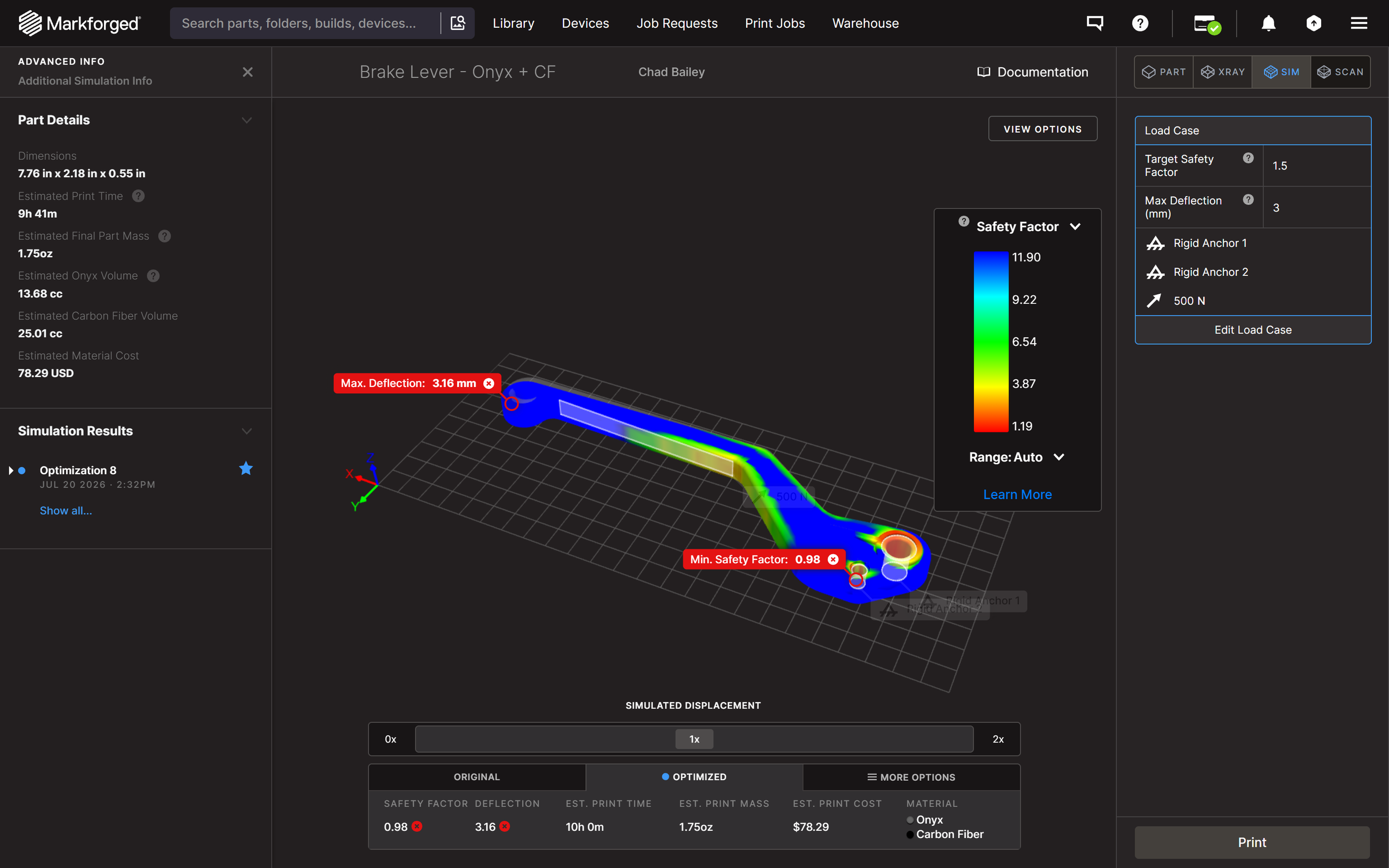
Task: Open the Warehouse page
Action: pos(865,23)
